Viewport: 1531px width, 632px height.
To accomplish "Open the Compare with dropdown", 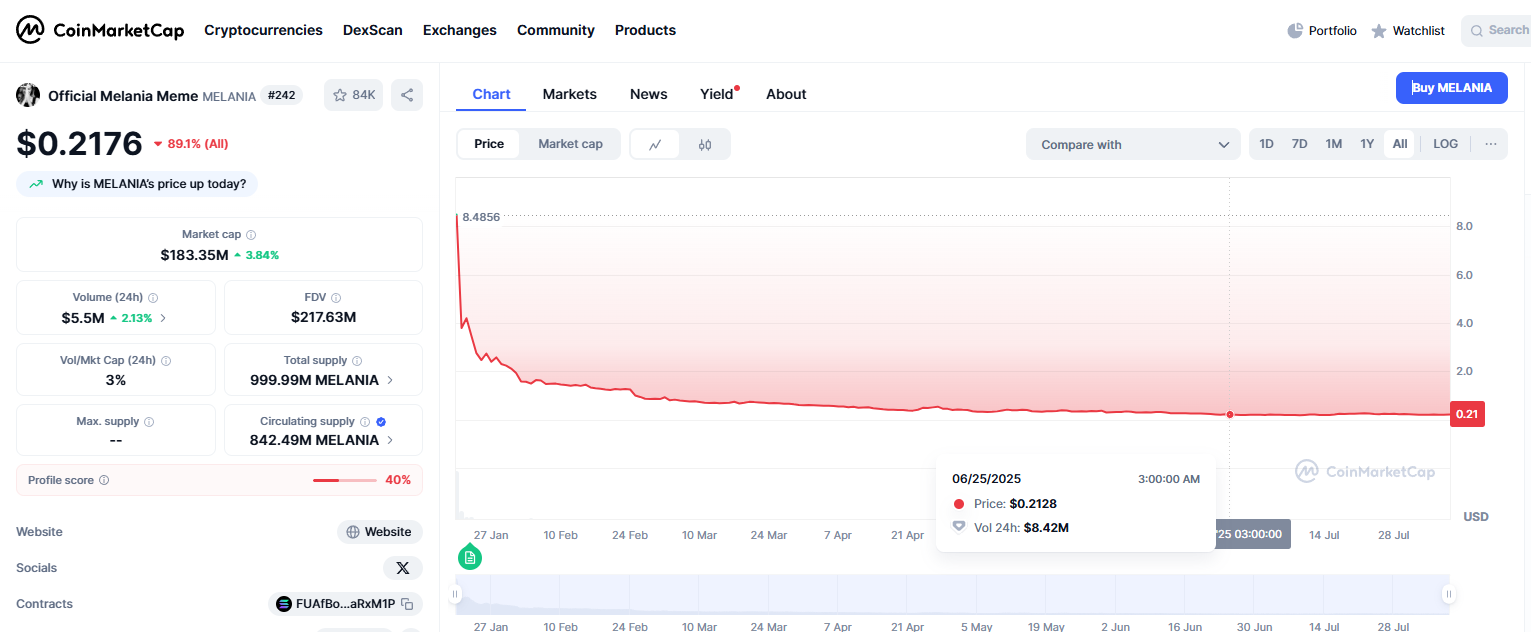I will click(1133, 144).
